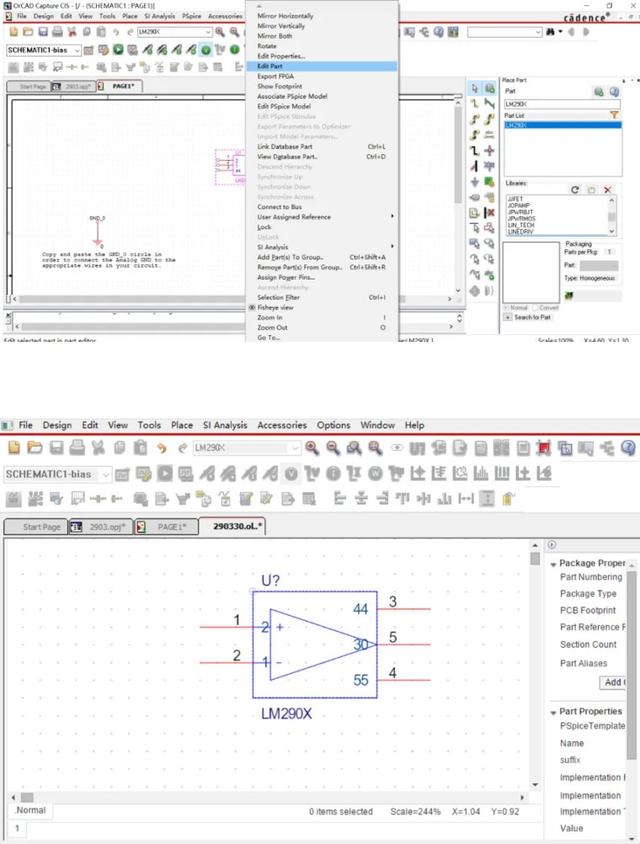Click the part list filter funnel icon
Image resolution: width=640 pixels, height=844 pixels.
[614, 115]
